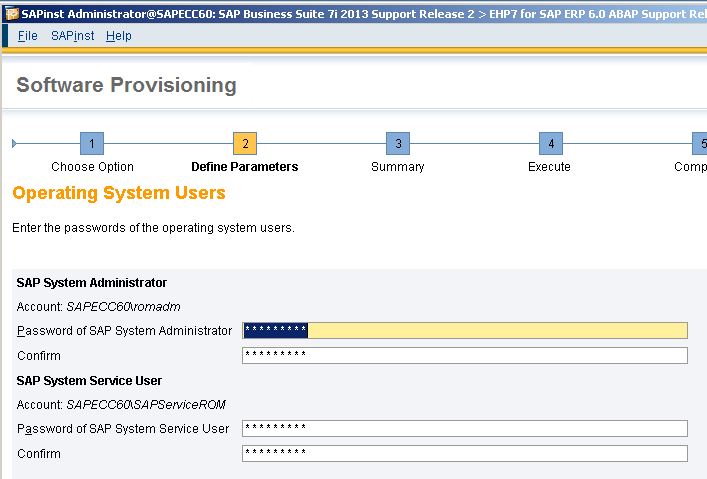Open the Help menu
The width and height of the screenshot is (707, 479).
[119, 36]
